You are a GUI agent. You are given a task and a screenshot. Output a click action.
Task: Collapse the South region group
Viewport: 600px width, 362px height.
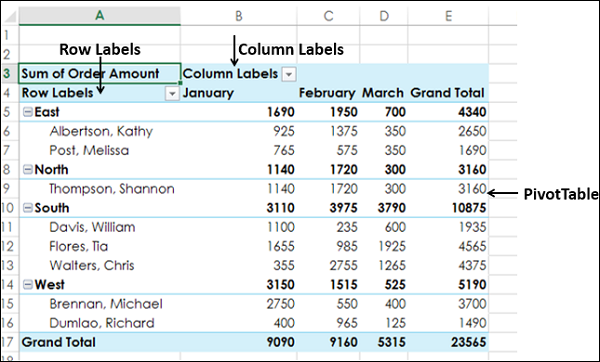pos(28,207)
